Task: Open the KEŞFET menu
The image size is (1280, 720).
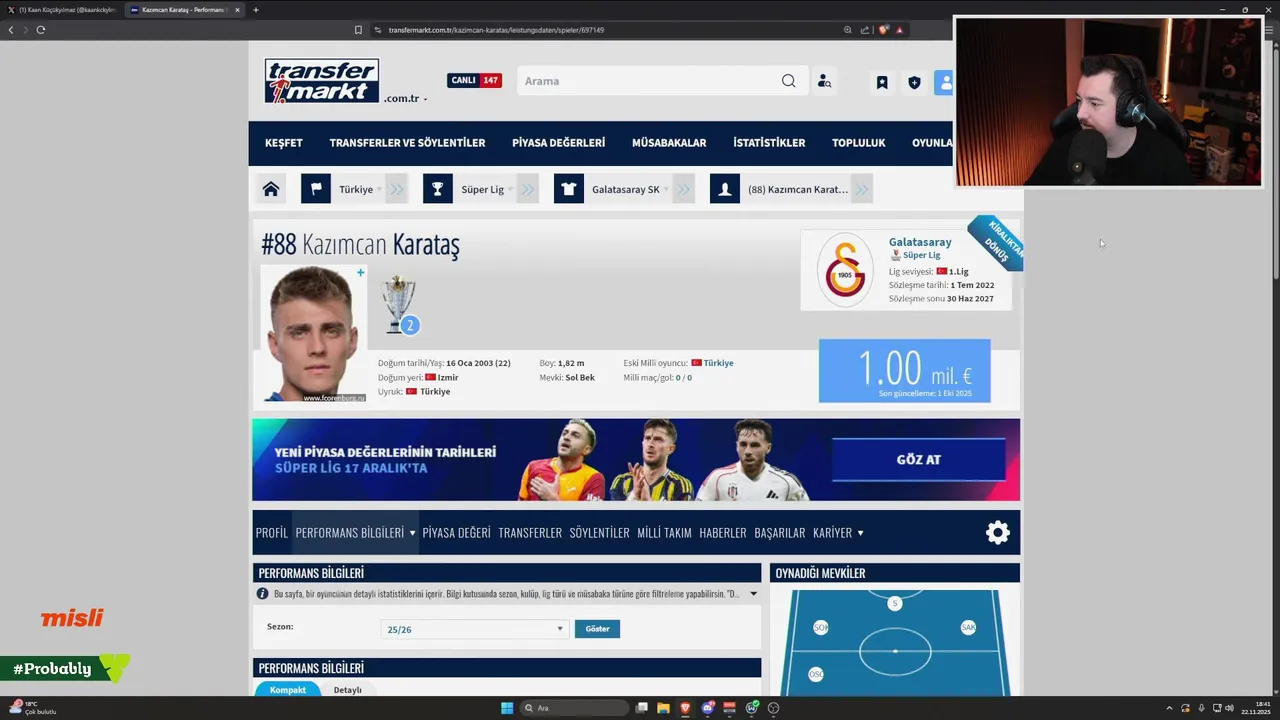Action: [284, 143]
